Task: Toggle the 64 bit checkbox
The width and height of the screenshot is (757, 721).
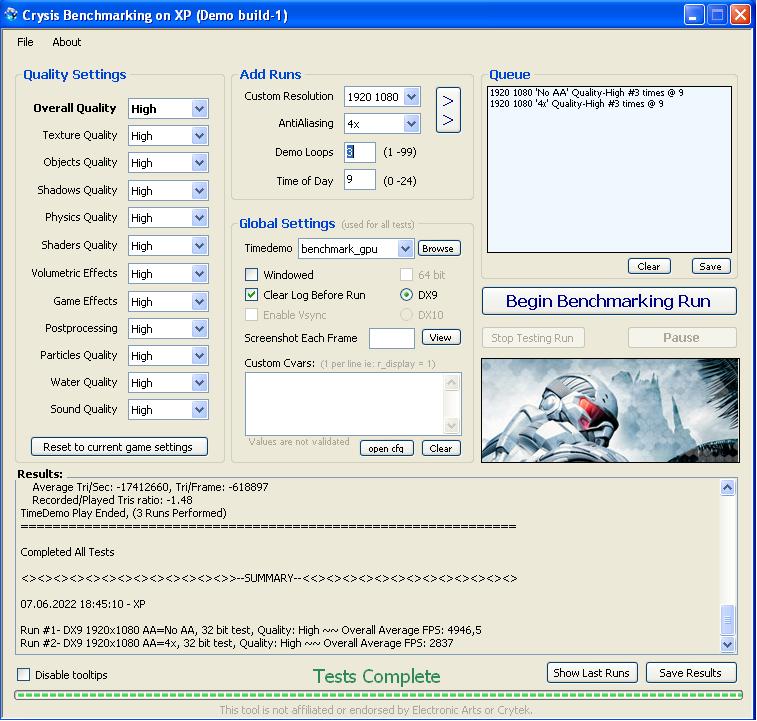Action: click(x=407, y=275)
